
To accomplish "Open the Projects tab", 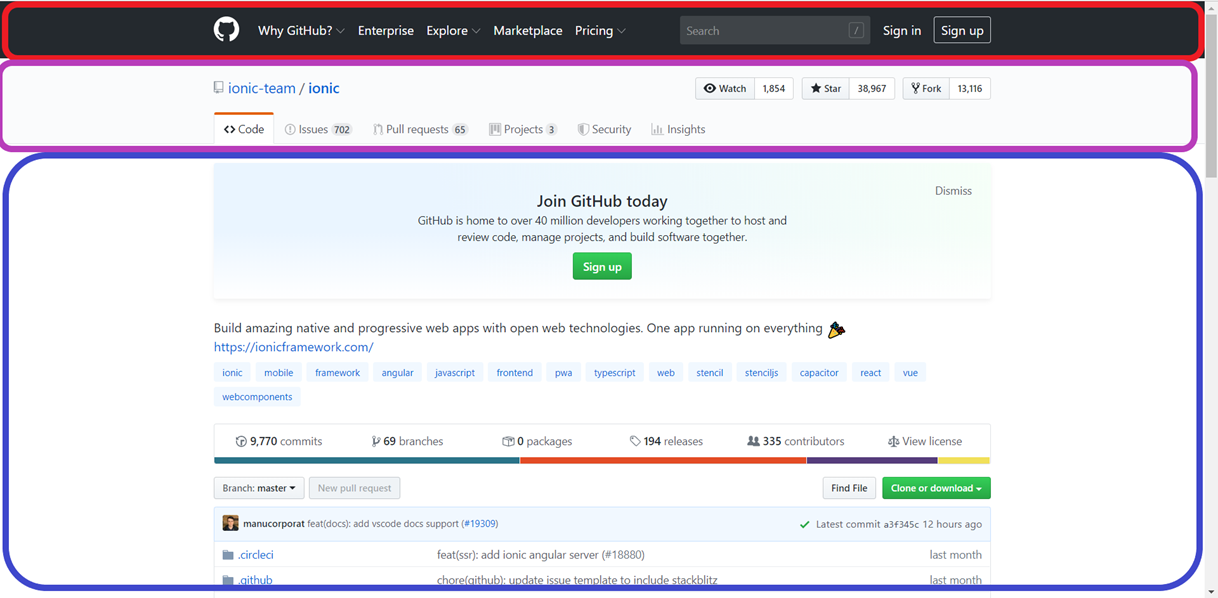I will (x=523, y=129).
